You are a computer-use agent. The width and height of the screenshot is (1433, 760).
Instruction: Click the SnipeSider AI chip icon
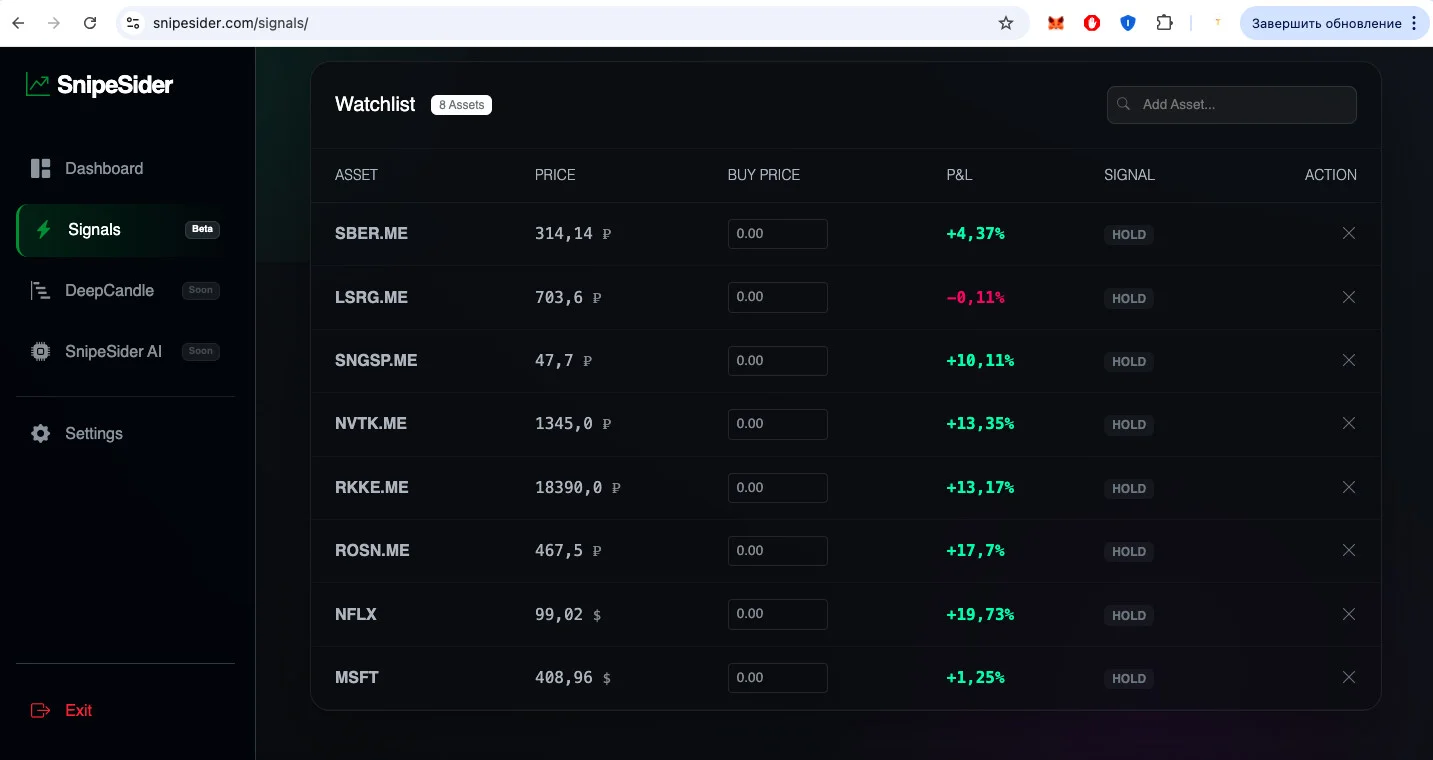[41, 351]
